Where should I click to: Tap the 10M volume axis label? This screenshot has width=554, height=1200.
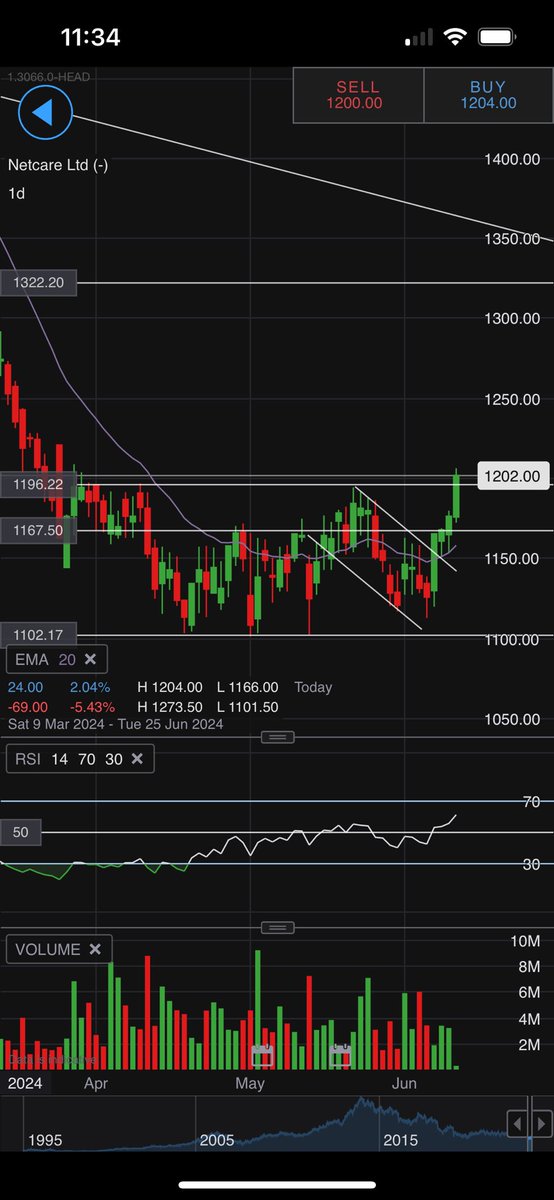pyautogui.click(x=526, y=941)
